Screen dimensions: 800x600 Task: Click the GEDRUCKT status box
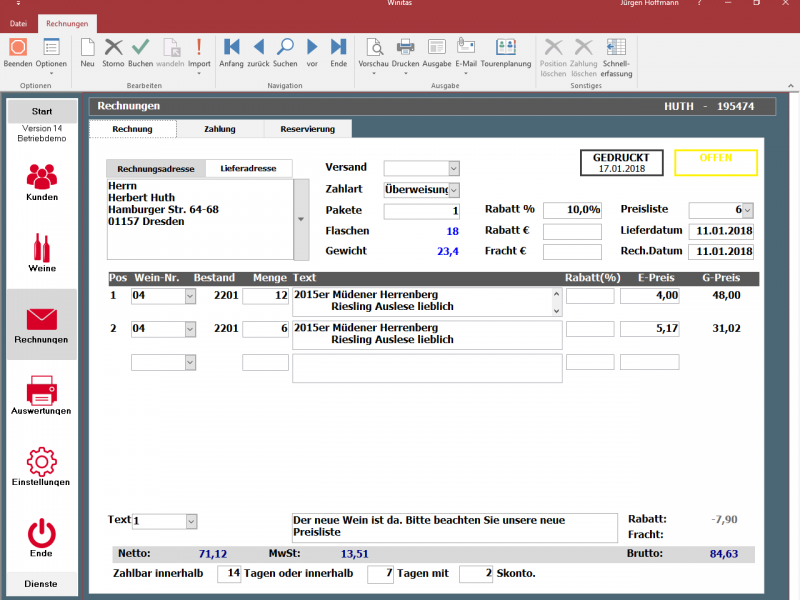pyautogui.click(x=621, y=163)
